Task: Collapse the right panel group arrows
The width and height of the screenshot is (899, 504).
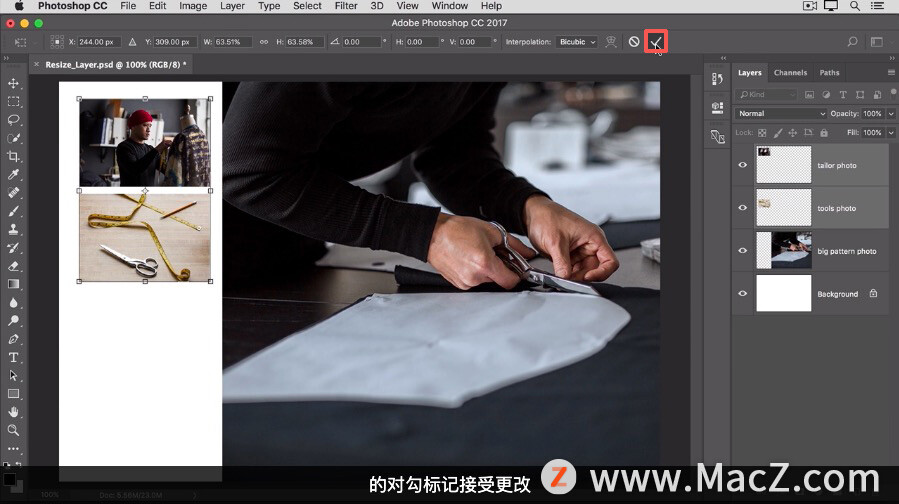Action: click(x=892, y=58)
